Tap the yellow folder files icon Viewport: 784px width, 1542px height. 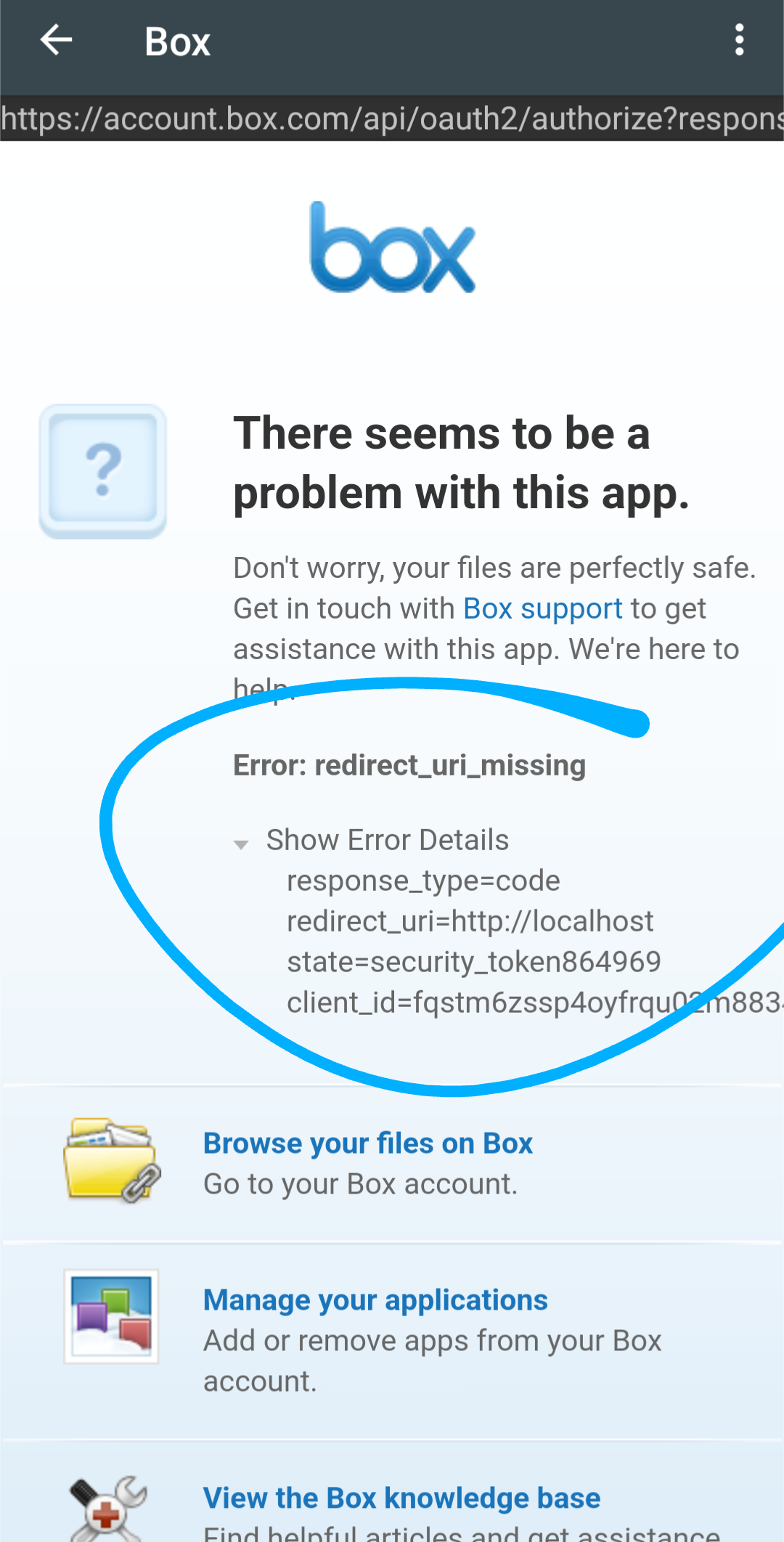pyautogui.click(x=112, y=1159)
